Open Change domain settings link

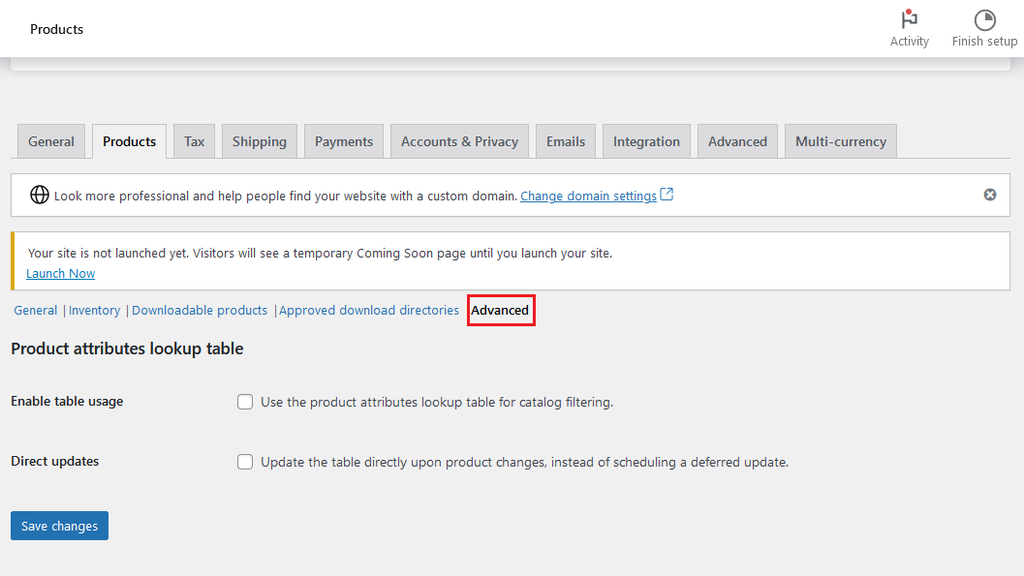point(588,196)
